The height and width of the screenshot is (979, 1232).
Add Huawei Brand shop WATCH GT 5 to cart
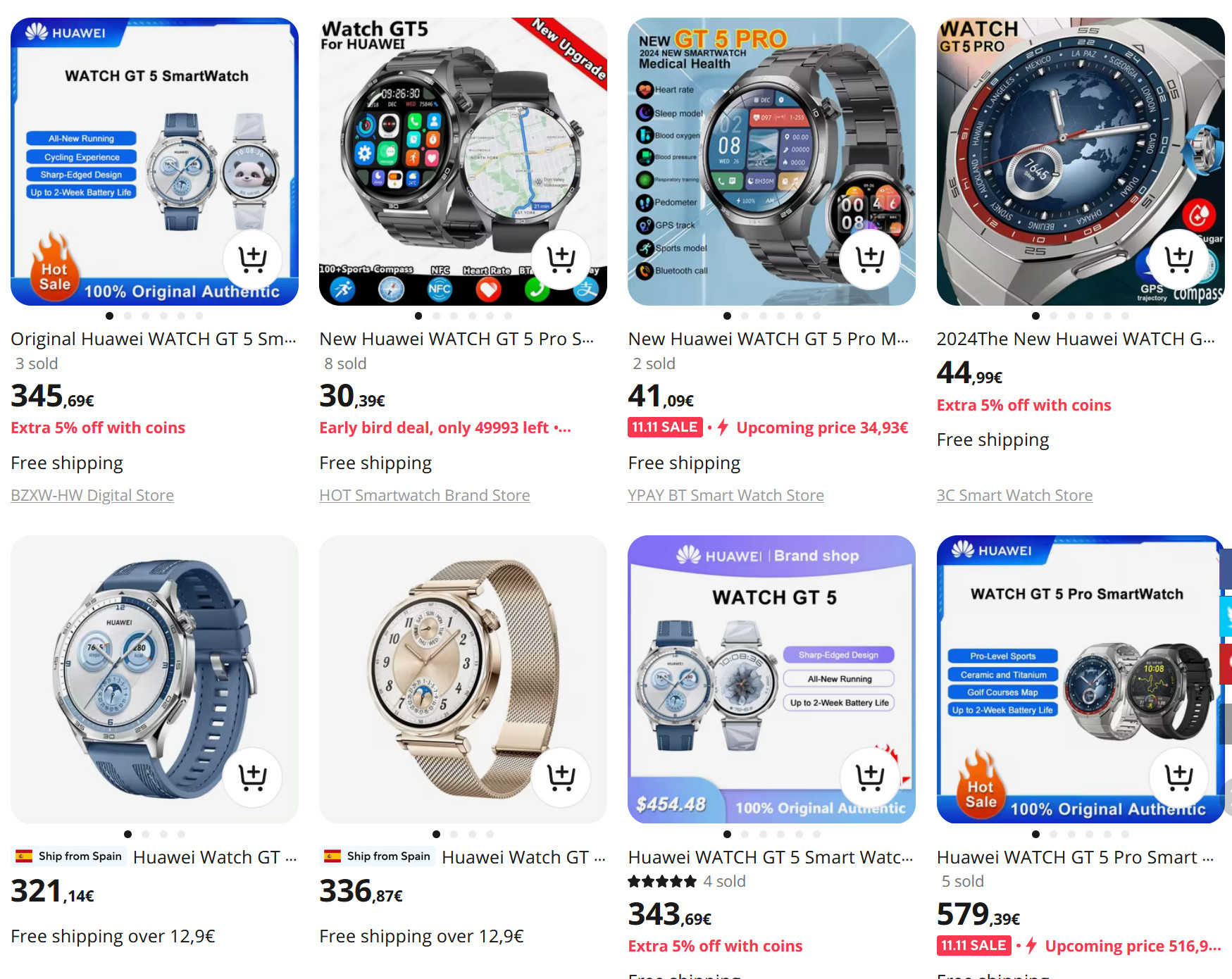[x=869, y=778]
